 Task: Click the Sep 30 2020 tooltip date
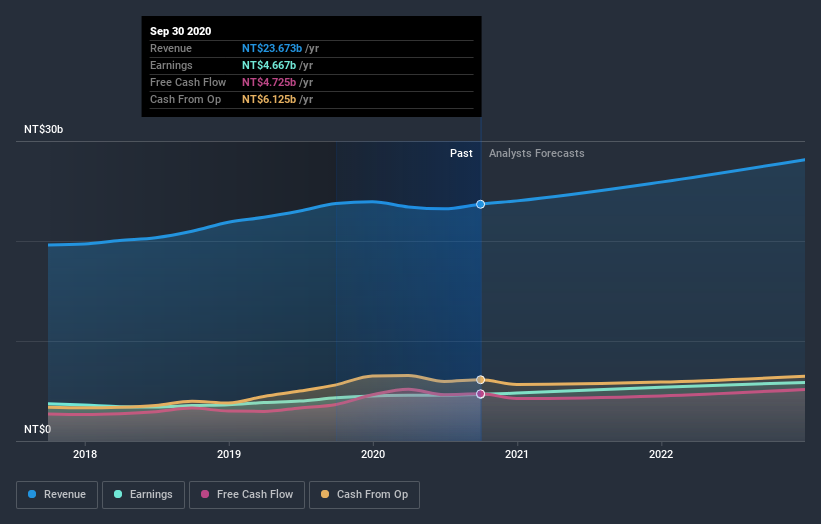pos(181,31)
